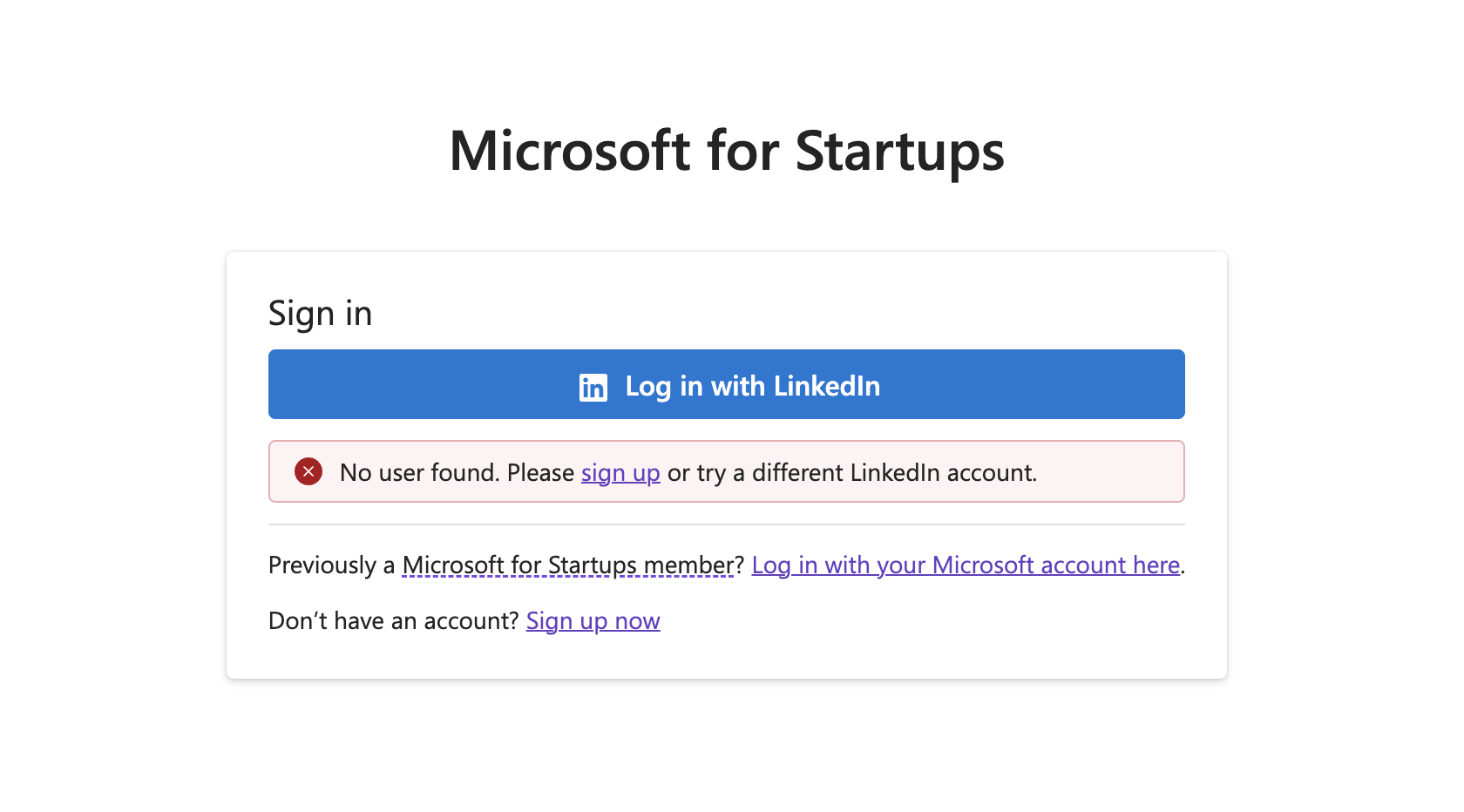Select the pink error alert box
The image size is (1464, 812).
(x=727, y=471)
